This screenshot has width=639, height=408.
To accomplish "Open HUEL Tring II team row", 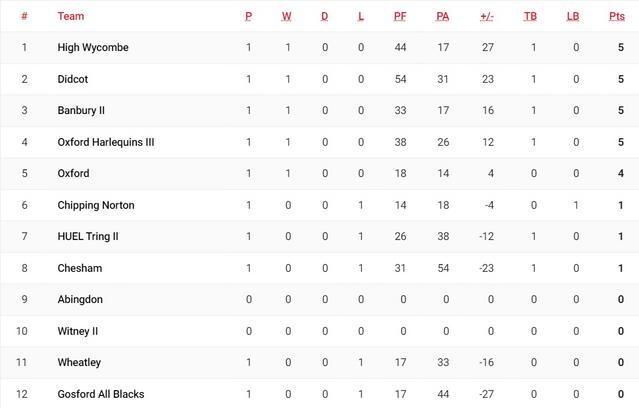I will [88, 236].
